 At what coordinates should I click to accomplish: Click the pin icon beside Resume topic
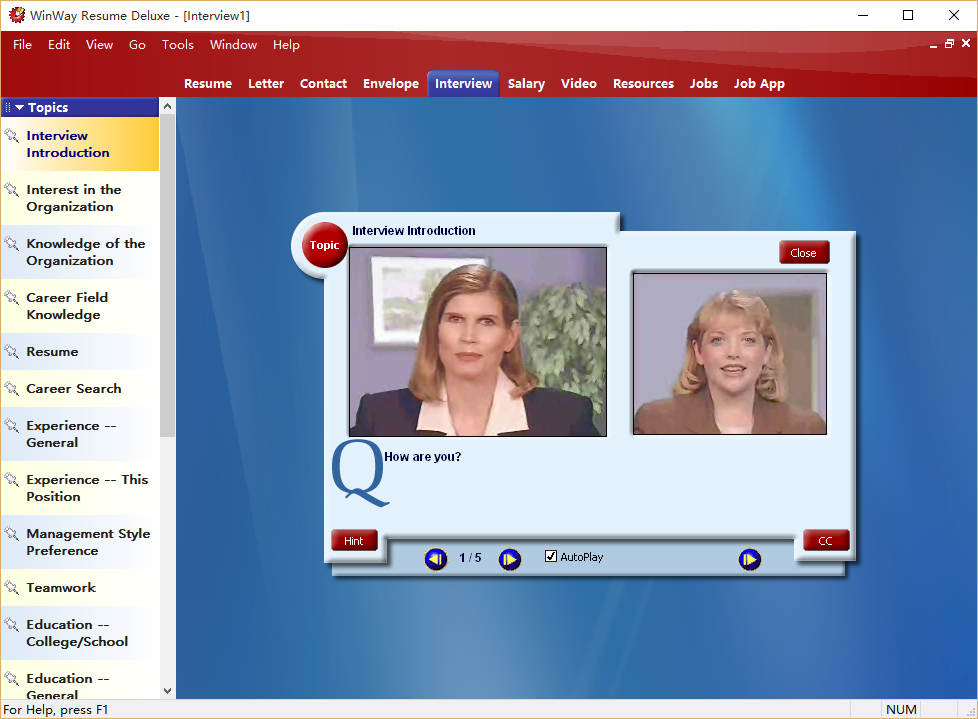(x=12, y=352)
